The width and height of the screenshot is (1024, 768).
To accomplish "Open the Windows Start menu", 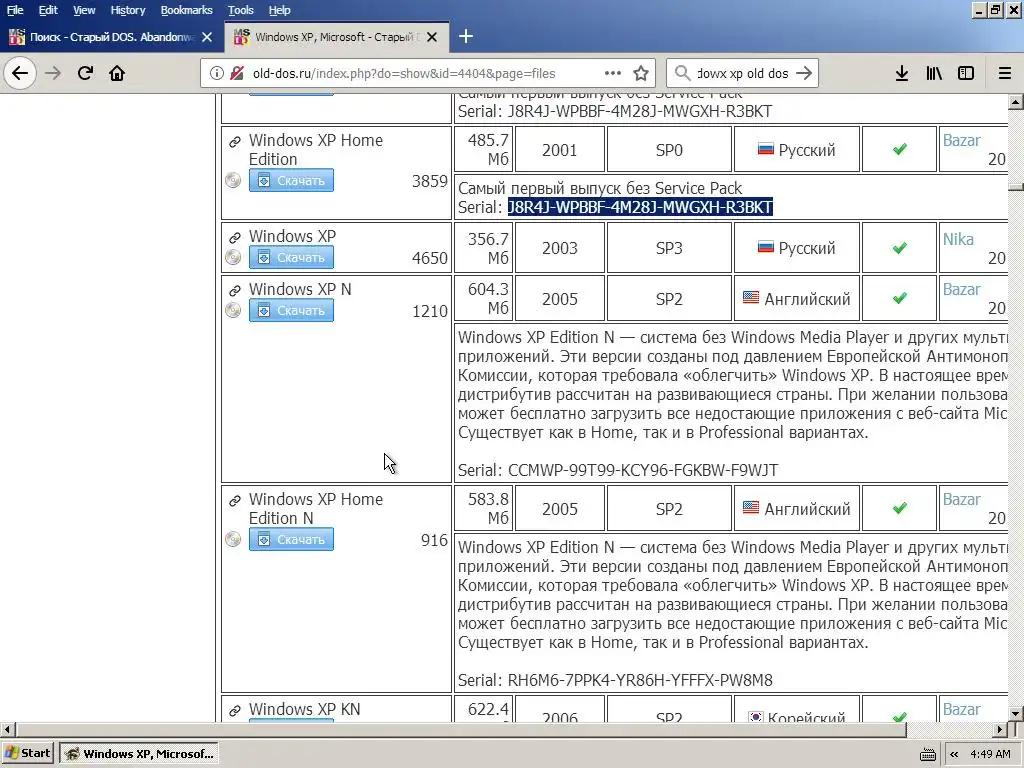I will tap(29, 754).
